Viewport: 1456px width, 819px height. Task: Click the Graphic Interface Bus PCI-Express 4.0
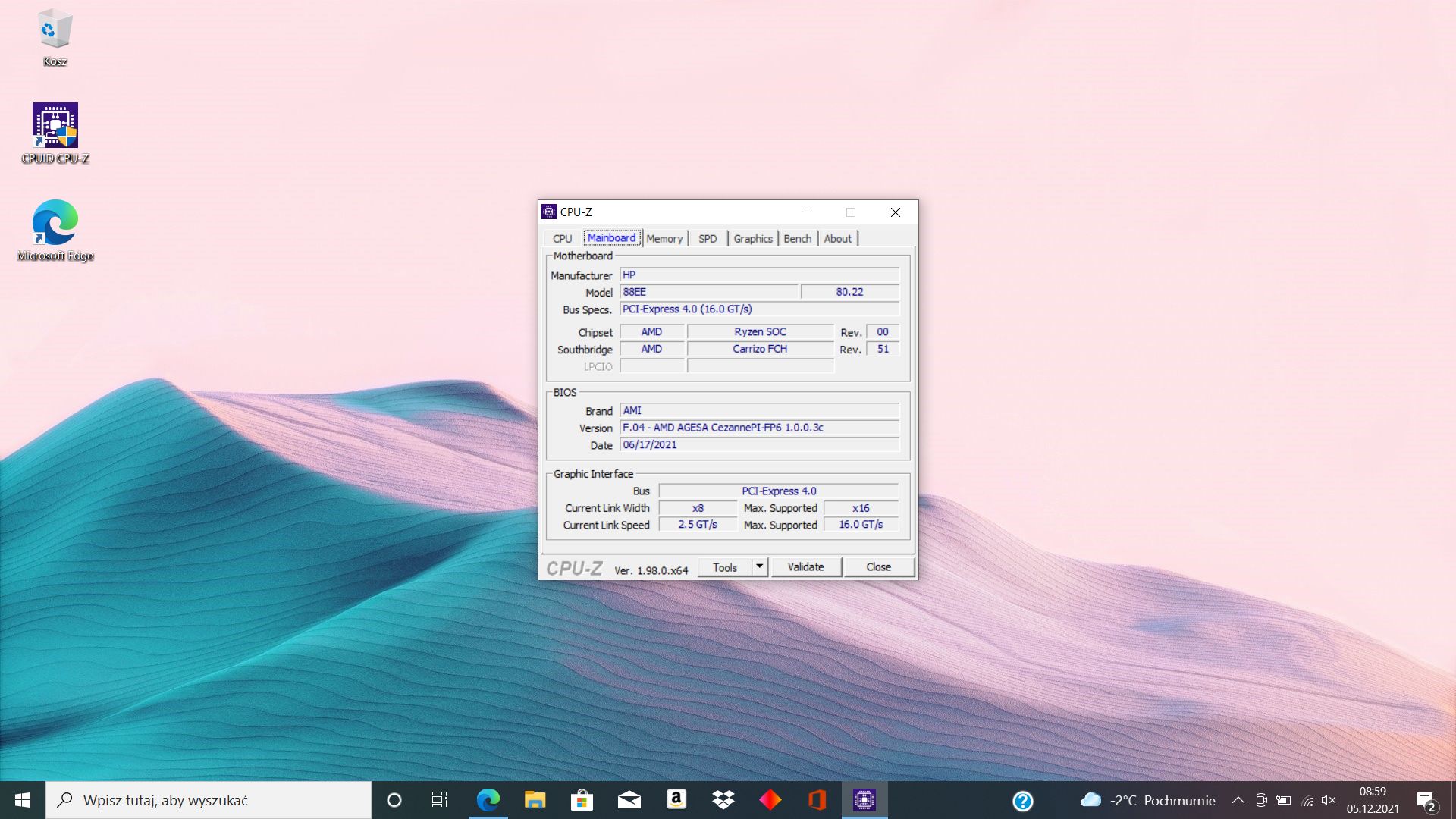[x=779, y=491]
